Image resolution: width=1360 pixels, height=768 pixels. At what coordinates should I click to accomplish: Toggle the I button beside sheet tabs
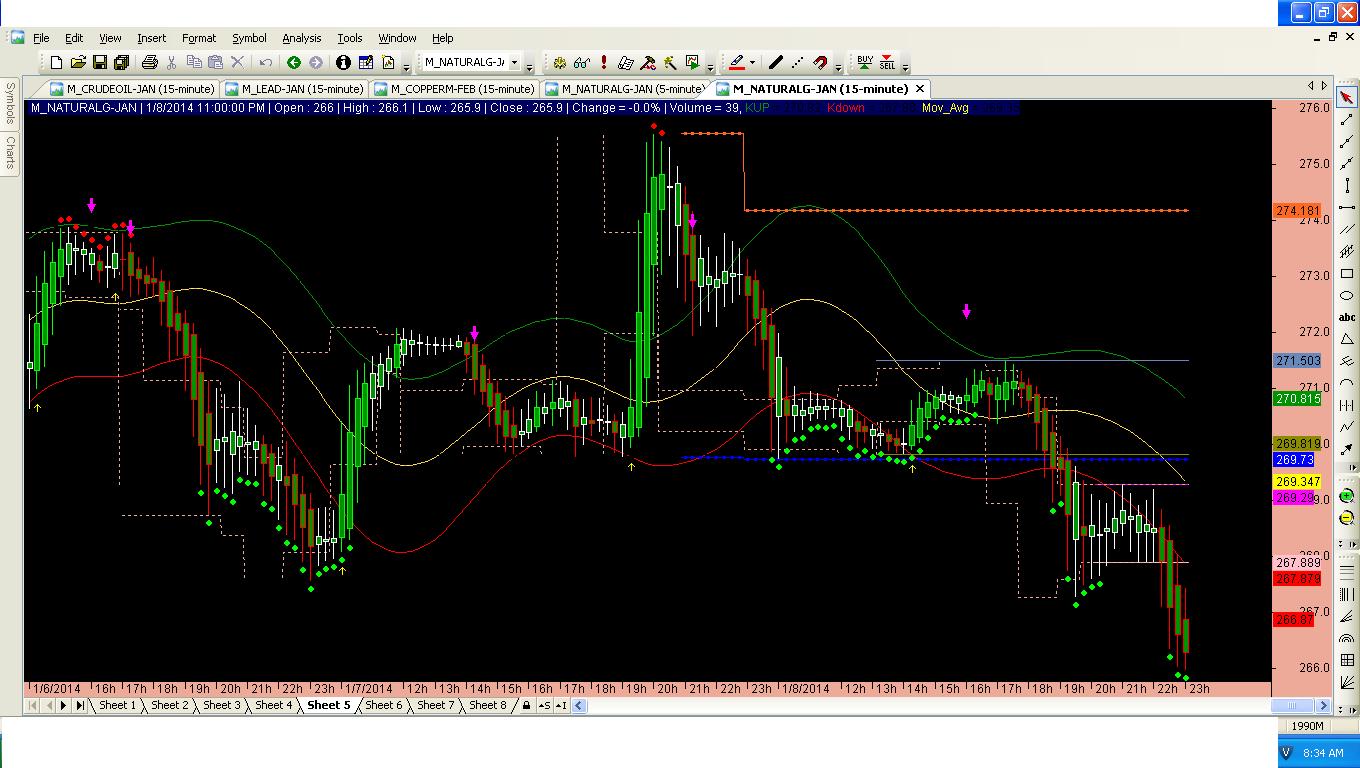(561, 705)
